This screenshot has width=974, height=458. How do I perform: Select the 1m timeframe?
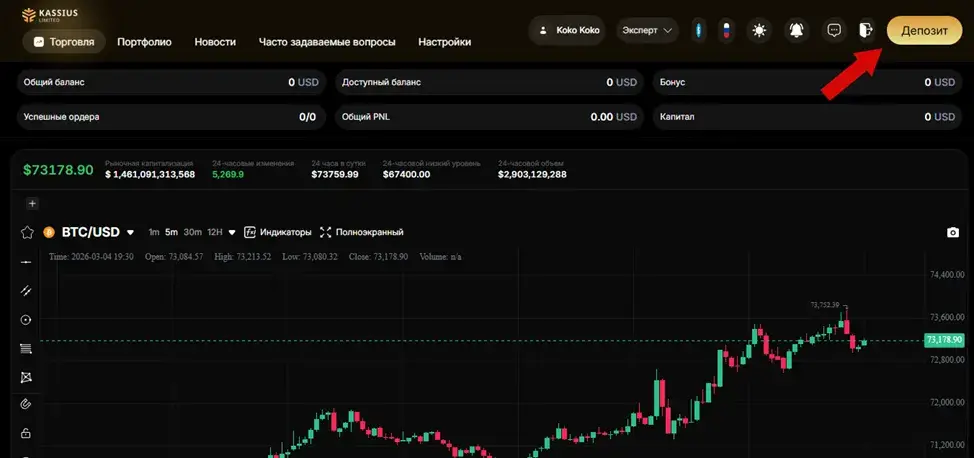tap(153, 232)
